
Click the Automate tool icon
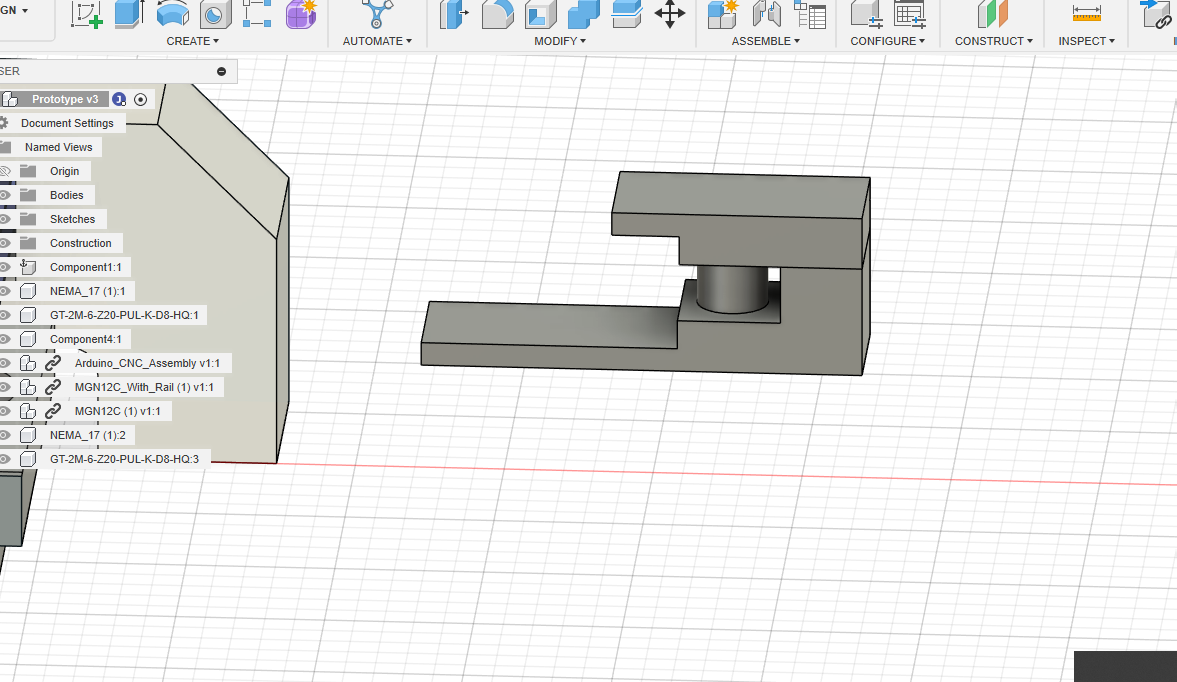pos(377,14)
